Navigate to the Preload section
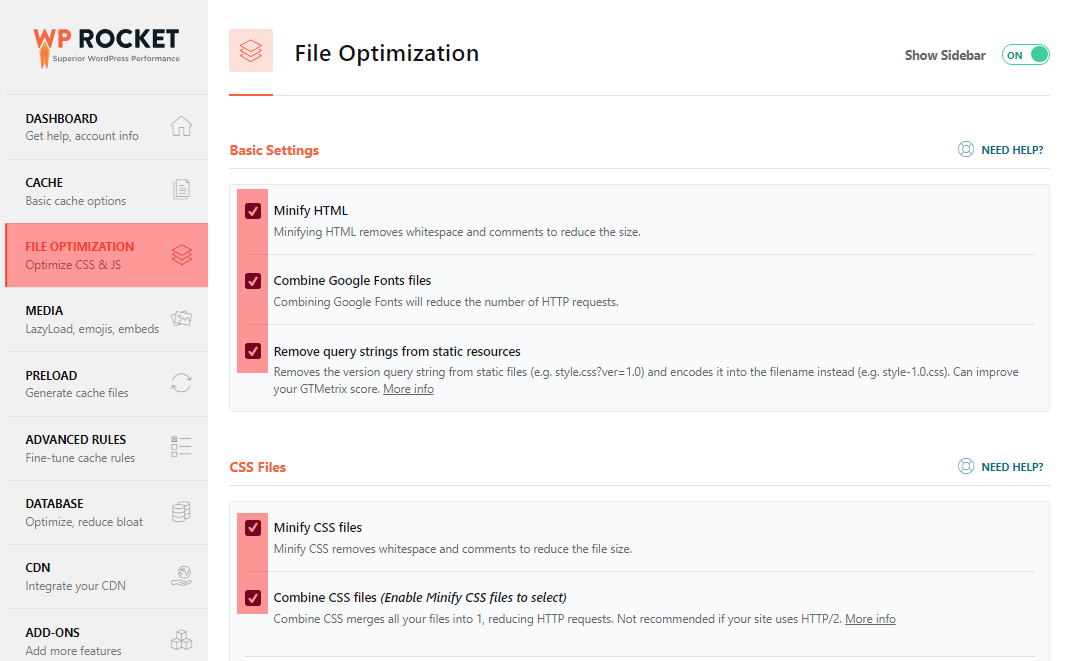1071x661 pixels. point(107,384)
